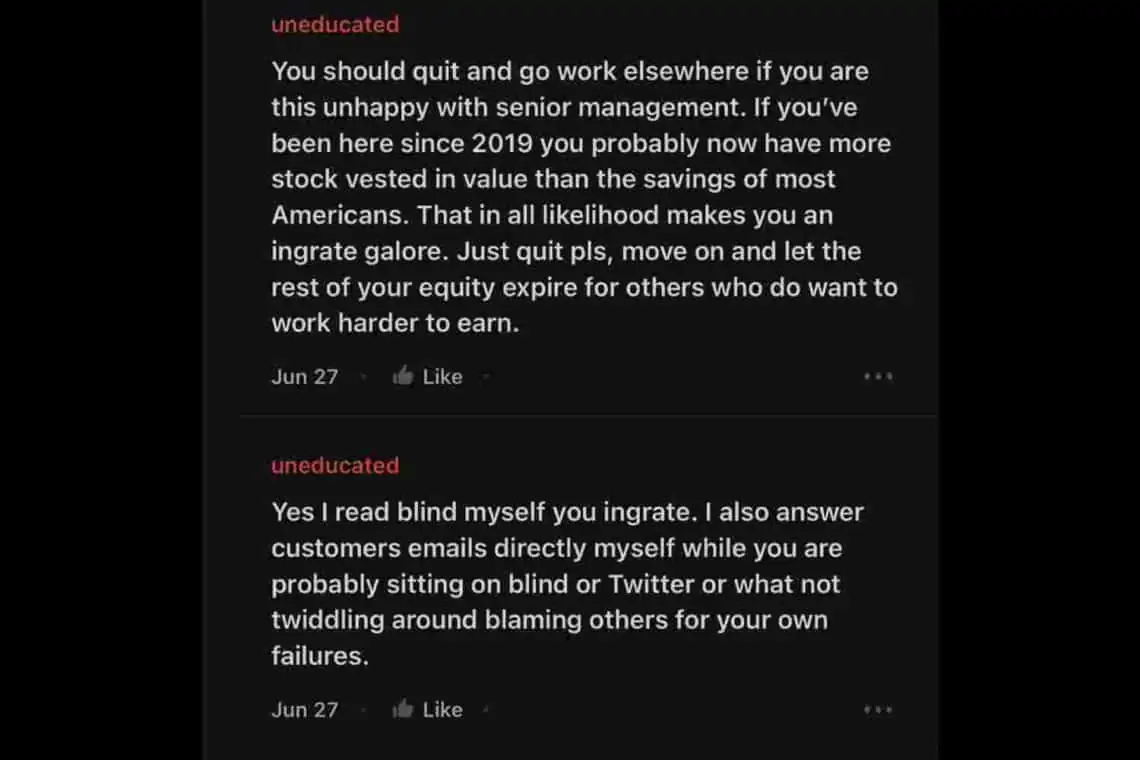Open top 'uneducated' username profile
Screen dimensions: 1140x760
tap(334, 24)
